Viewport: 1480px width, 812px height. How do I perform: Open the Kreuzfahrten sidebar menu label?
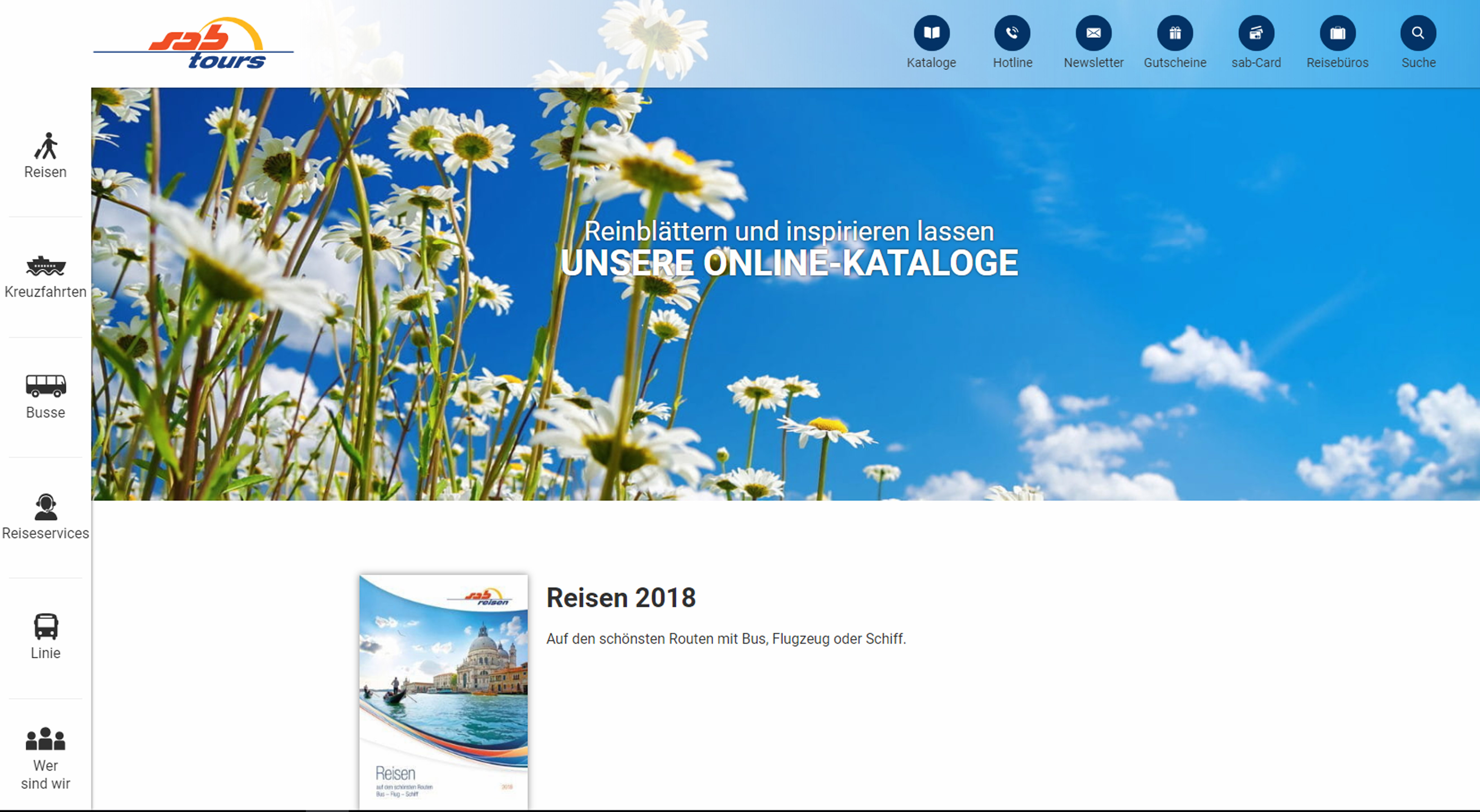click(x=45, y=292)
